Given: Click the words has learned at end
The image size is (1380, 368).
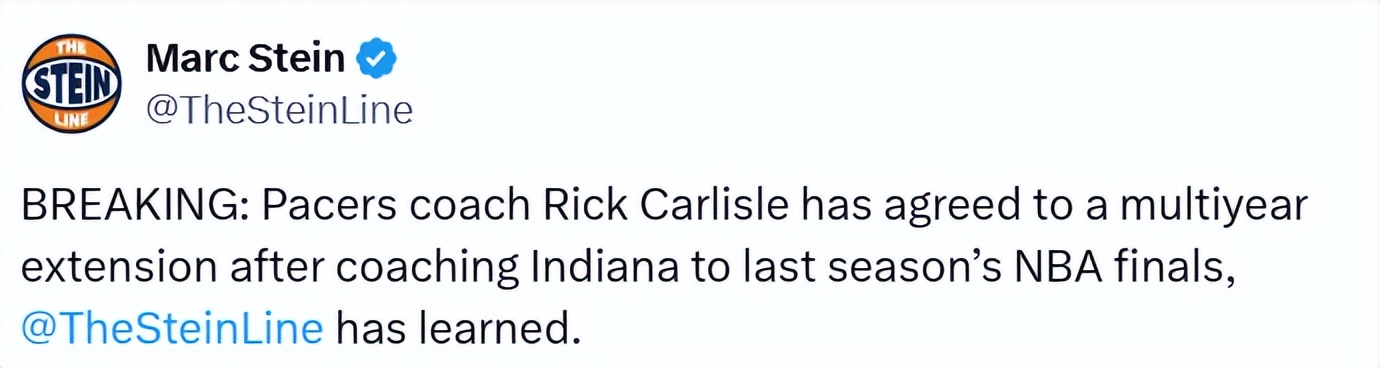Looking at the screenshot, I should (x=456, y=326).
